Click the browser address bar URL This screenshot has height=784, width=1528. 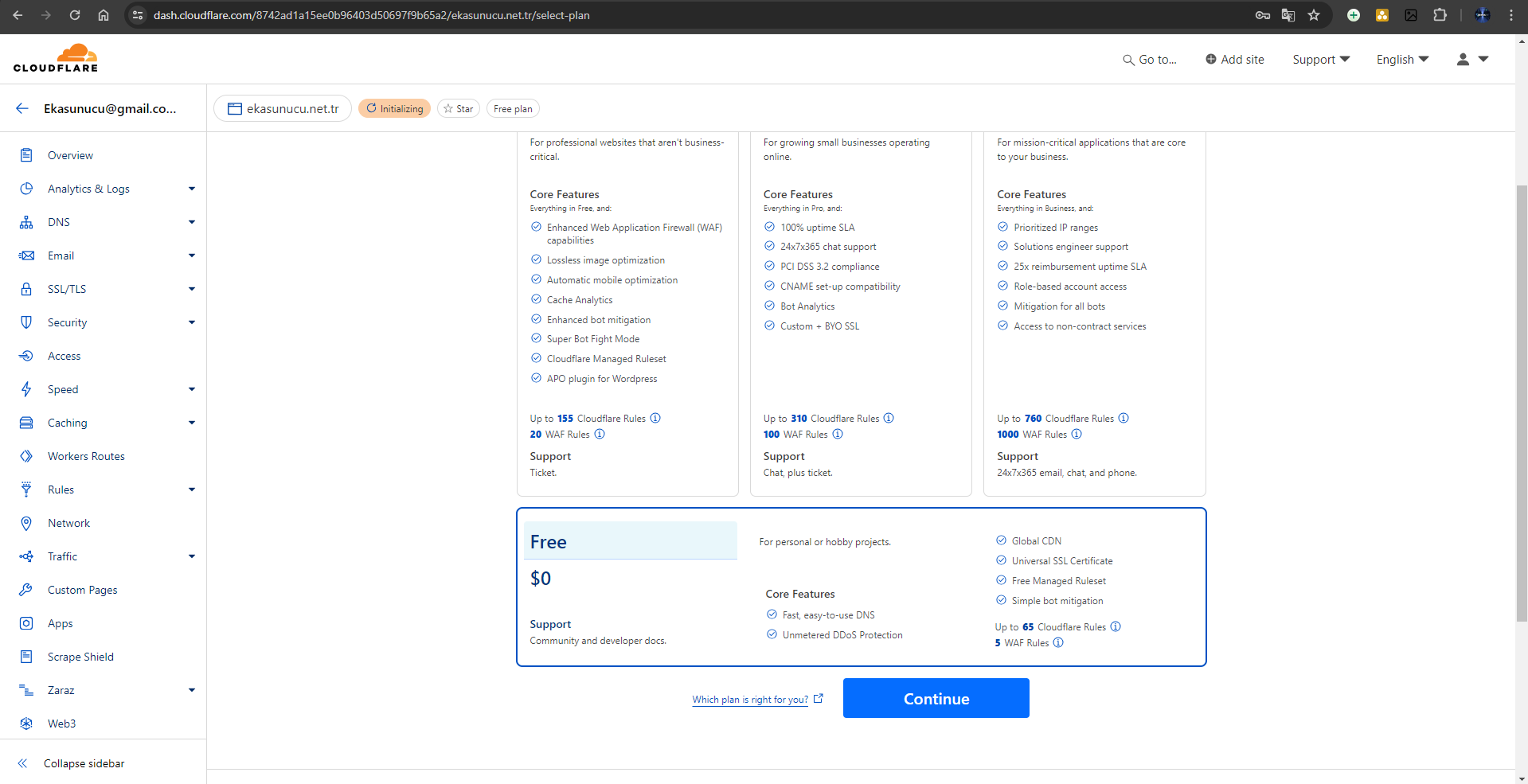tap(371, 15)
